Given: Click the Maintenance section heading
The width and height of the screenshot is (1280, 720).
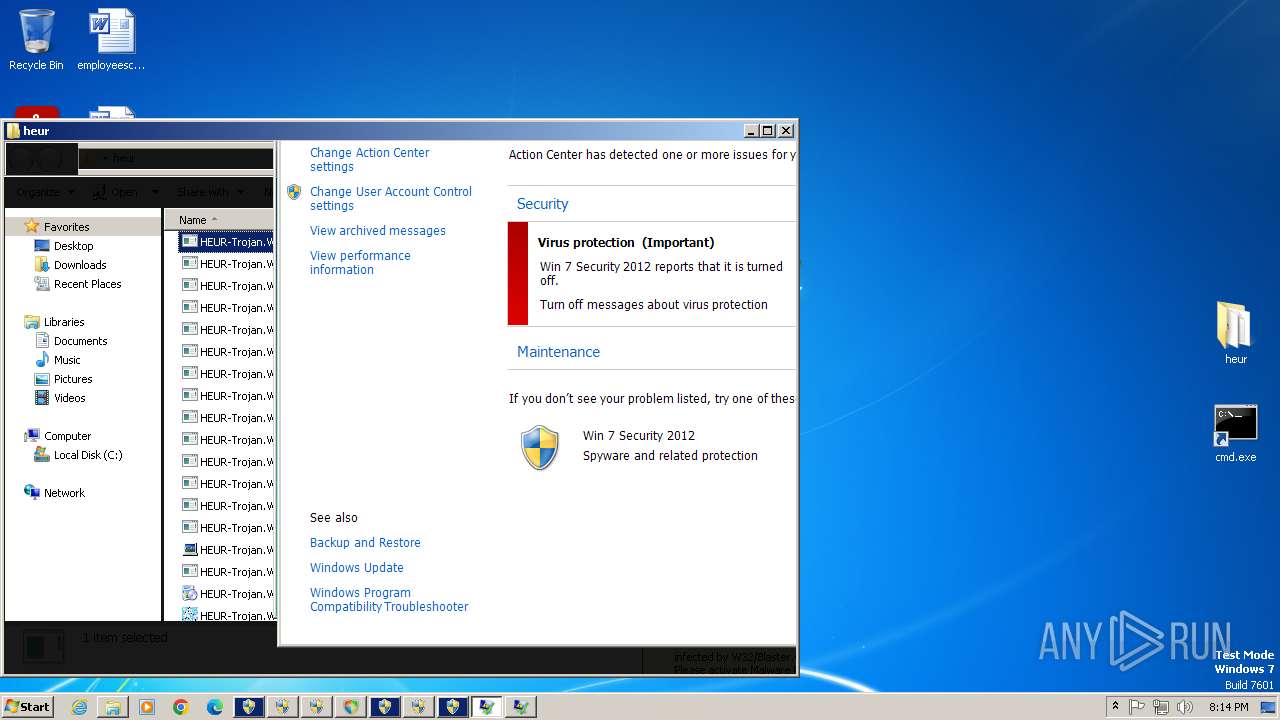Looking at the screenshot, I should (x=558, y=352).
